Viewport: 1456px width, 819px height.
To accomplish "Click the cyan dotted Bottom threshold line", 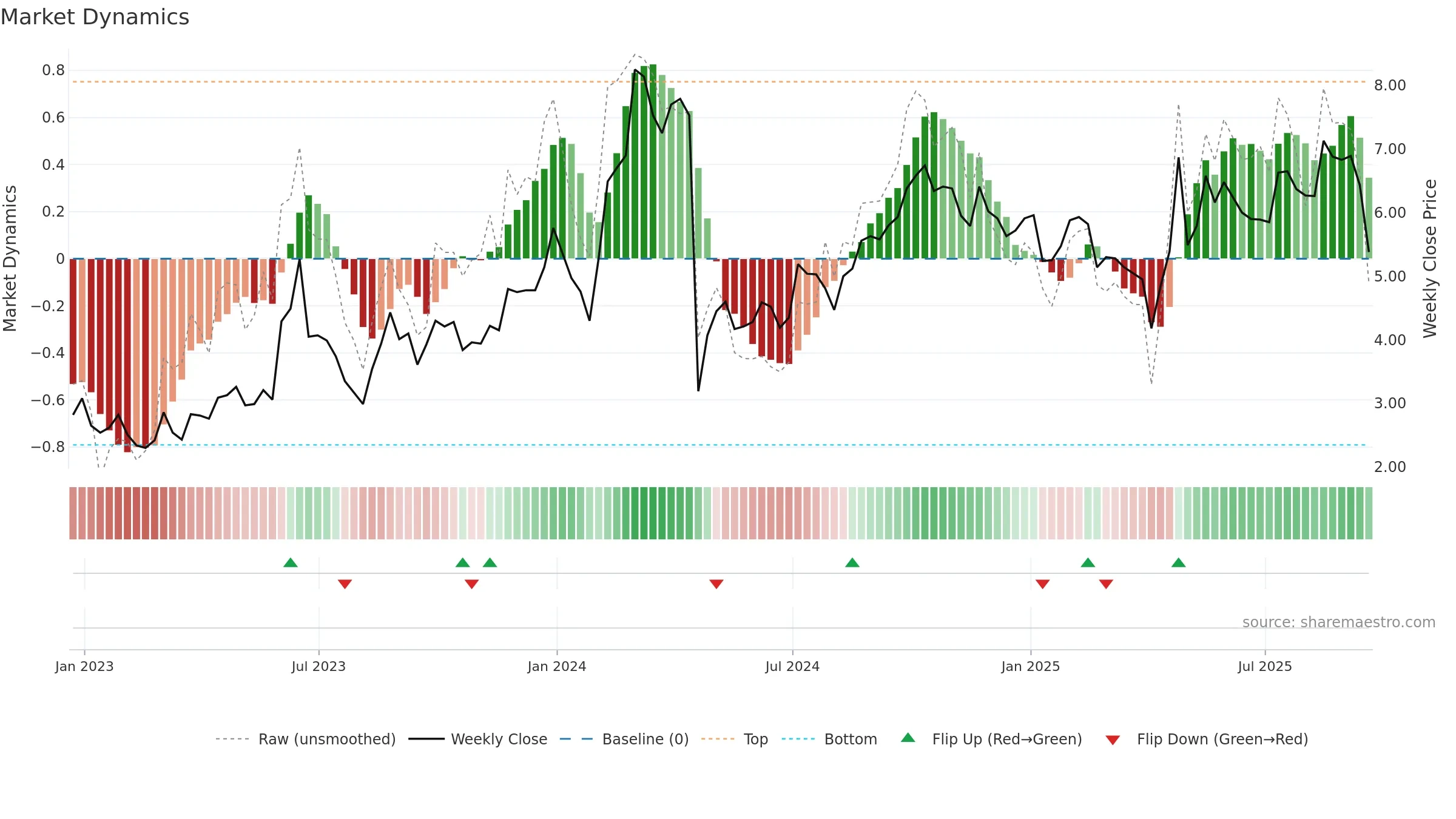I will (x=721, y=445).
